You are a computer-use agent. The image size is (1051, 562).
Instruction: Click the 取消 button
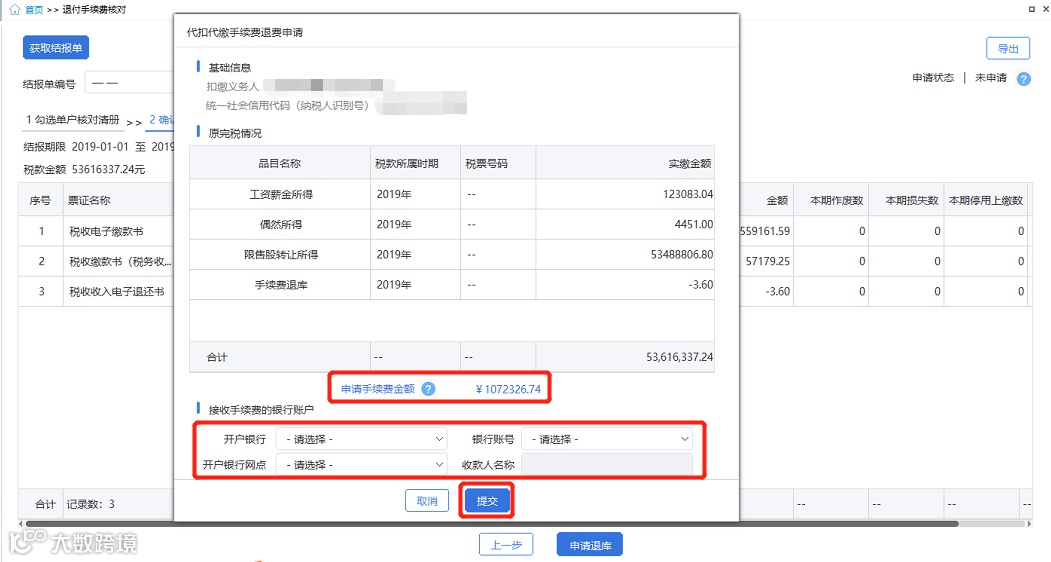(427, 501)
